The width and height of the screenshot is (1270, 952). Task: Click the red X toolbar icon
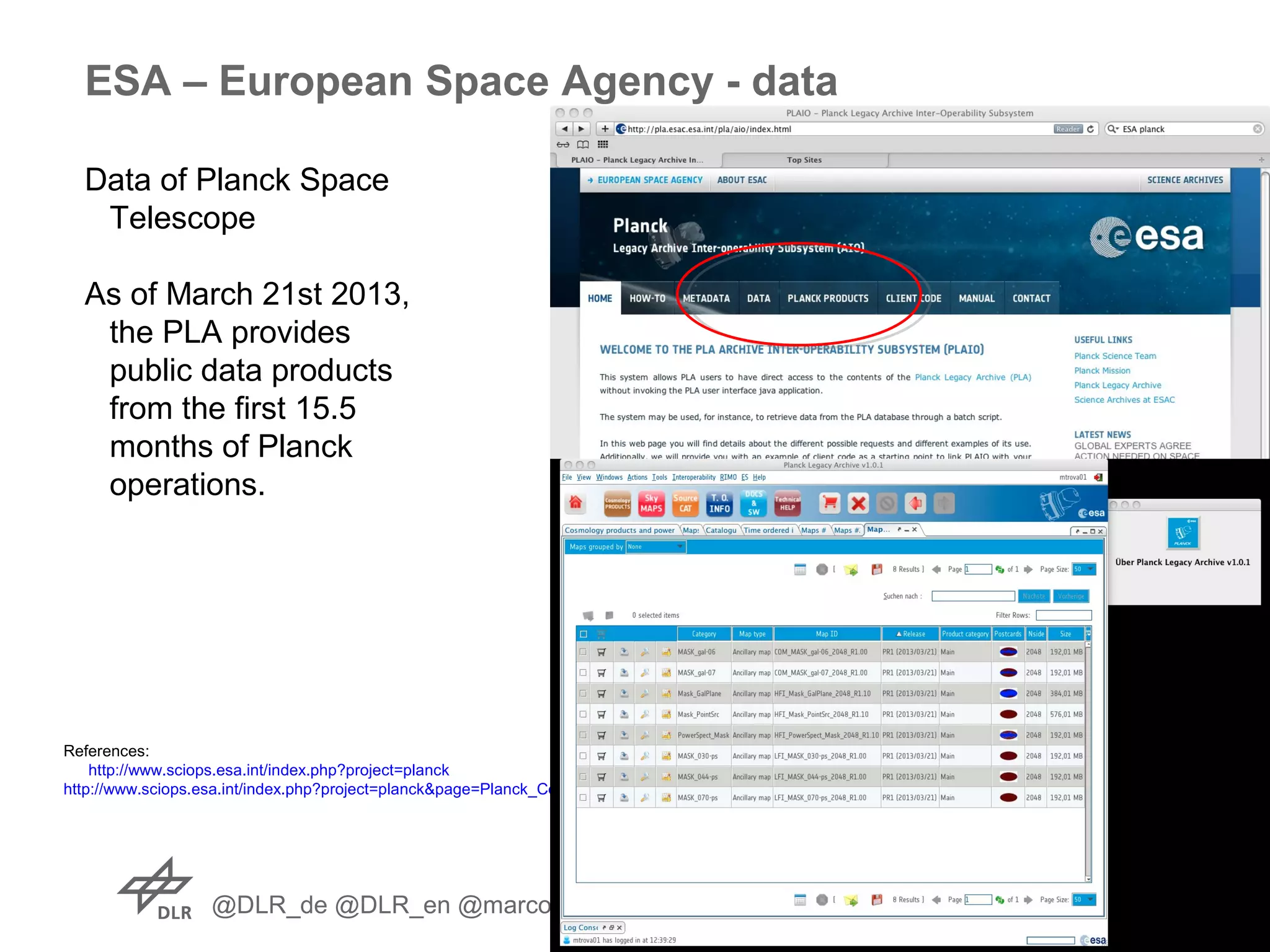[858, 503]
